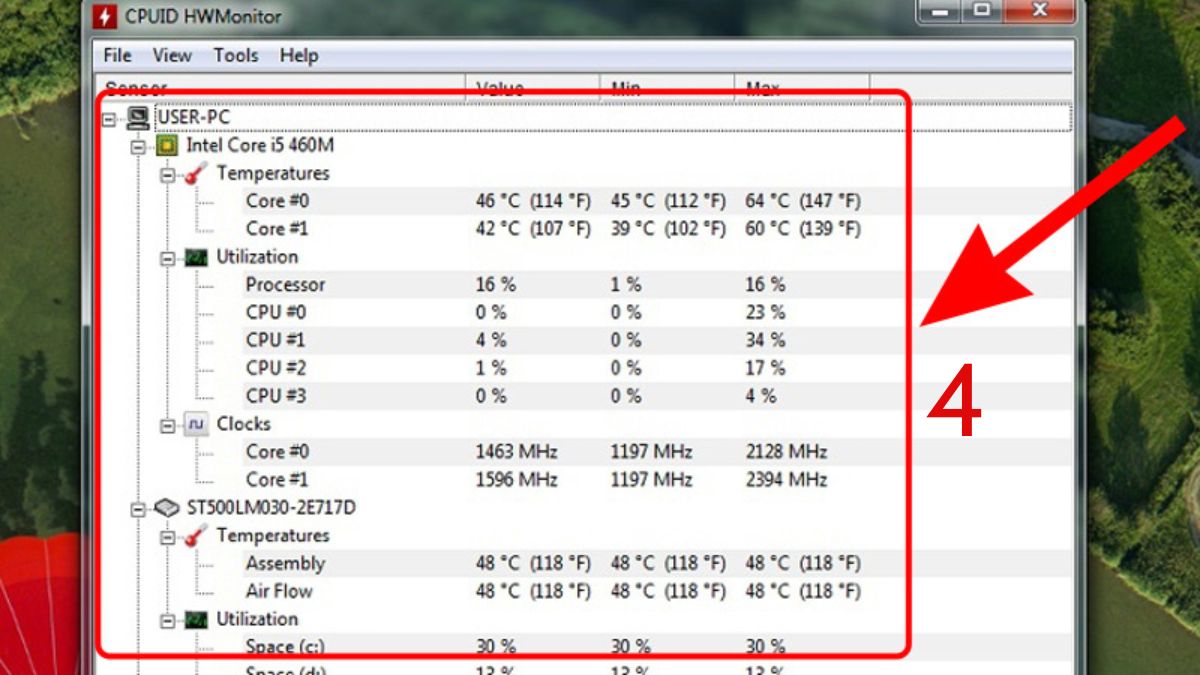Collapse the ST500LM030-2E717D drive node
The image size is (1200, 675).
pos(138,510)
